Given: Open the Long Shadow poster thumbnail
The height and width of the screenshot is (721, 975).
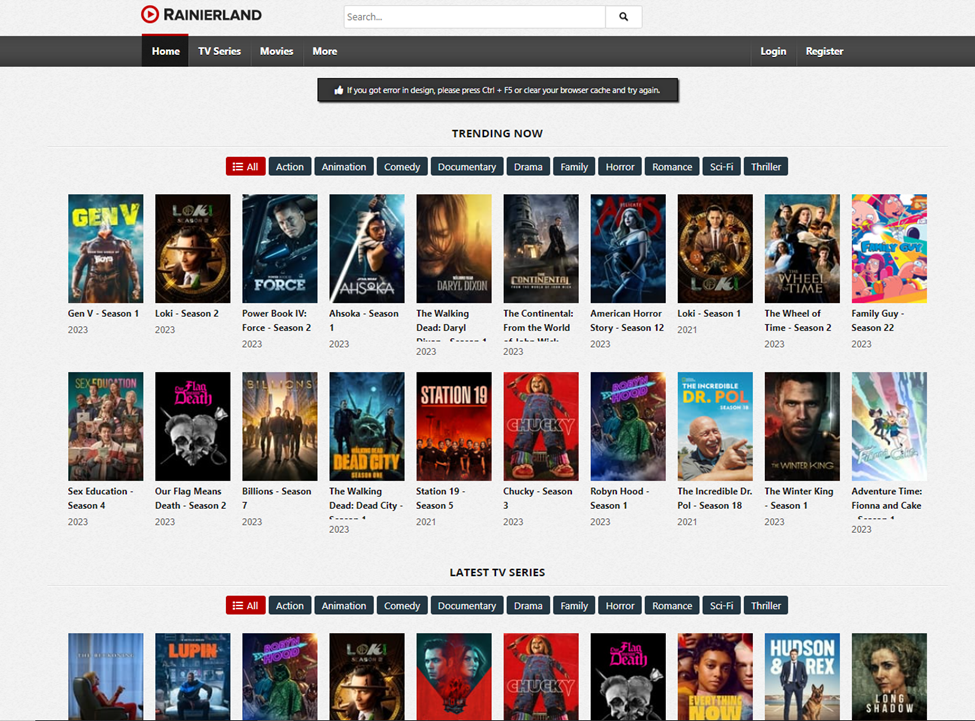Looking at the screenshot, I should coord(889,677).
